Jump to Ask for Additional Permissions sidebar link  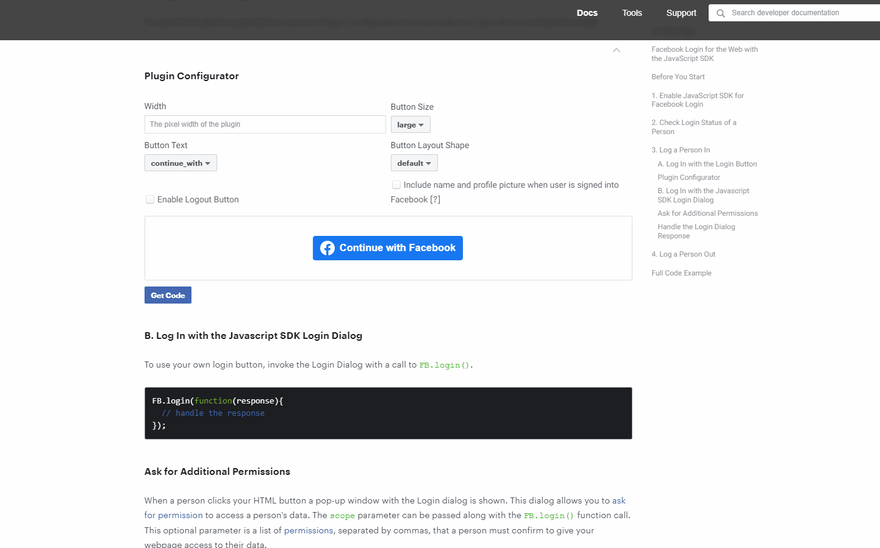tap(708, 213)
